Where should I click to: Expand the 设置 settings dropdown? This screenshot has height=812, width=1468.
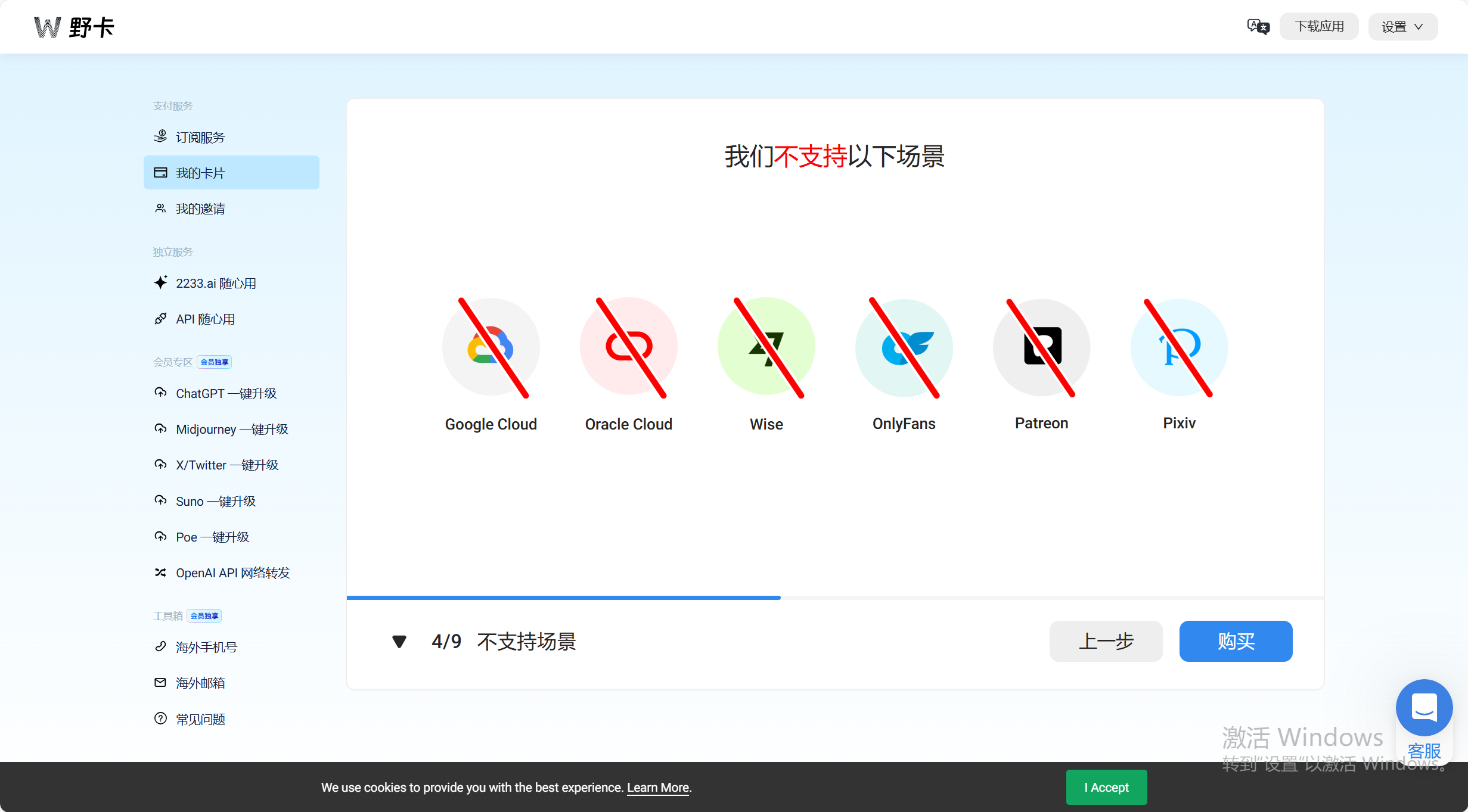1402,27
